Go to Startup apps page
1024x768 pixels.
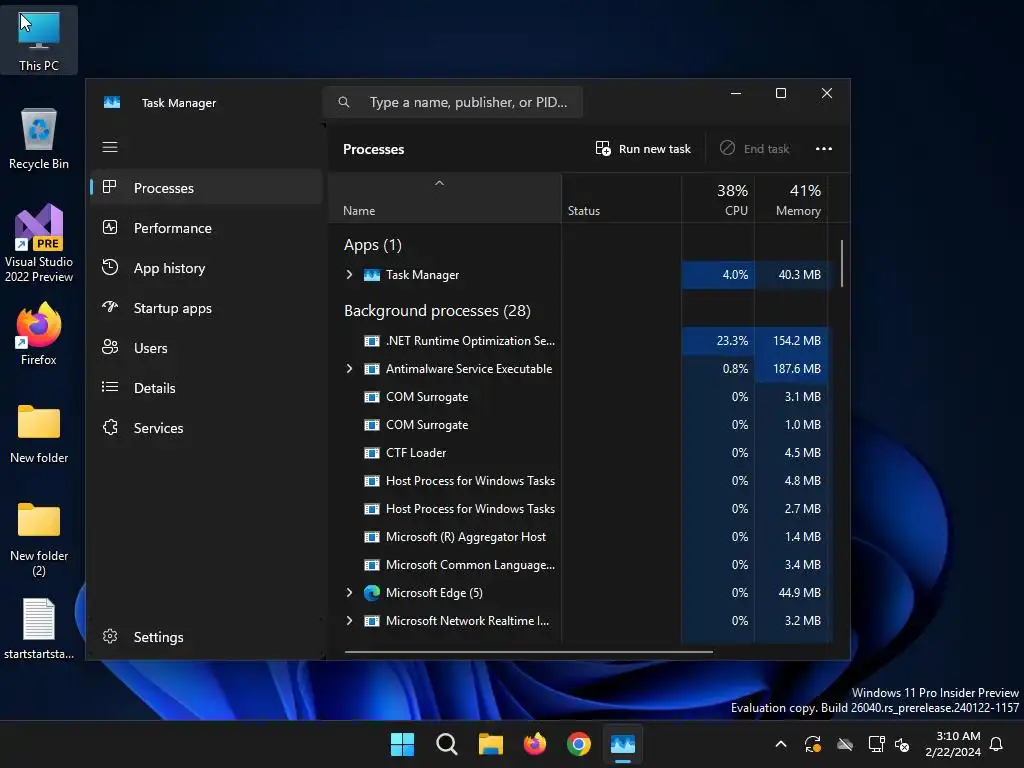point(206,308)
